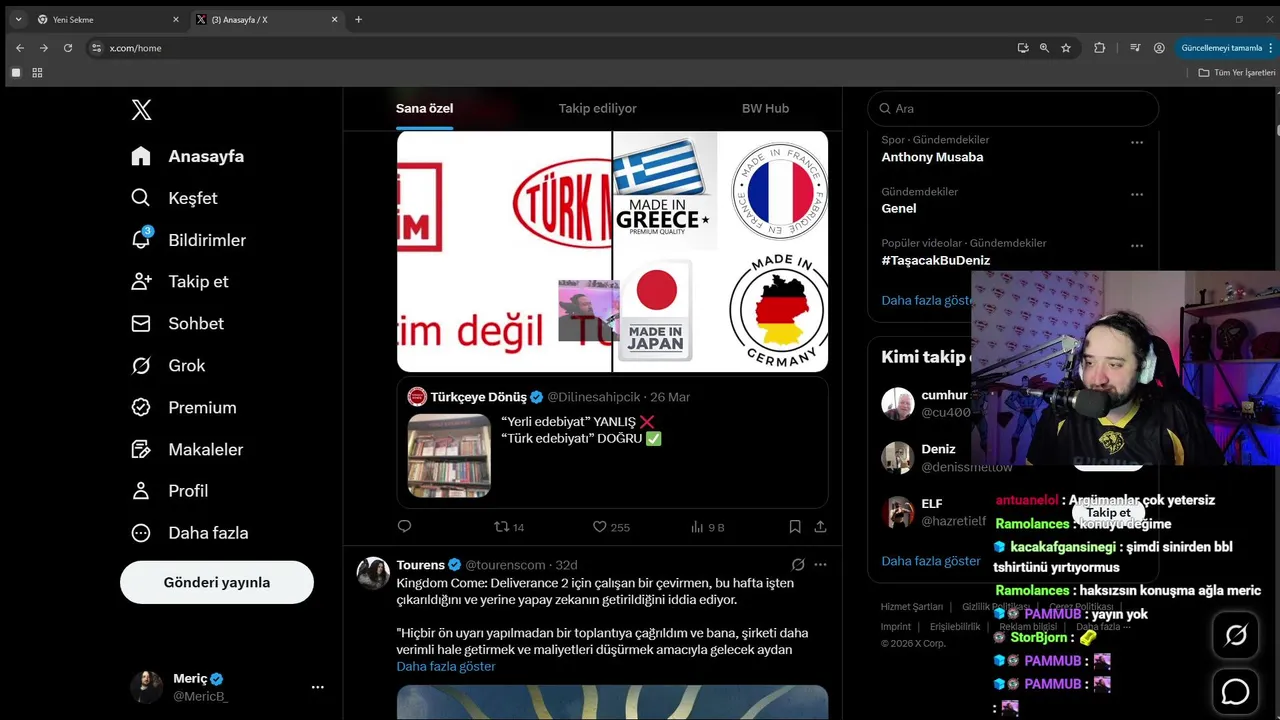1280x720 pixels.
Task: Open the Made in Greece image
Action: click(x=664, y=191)
